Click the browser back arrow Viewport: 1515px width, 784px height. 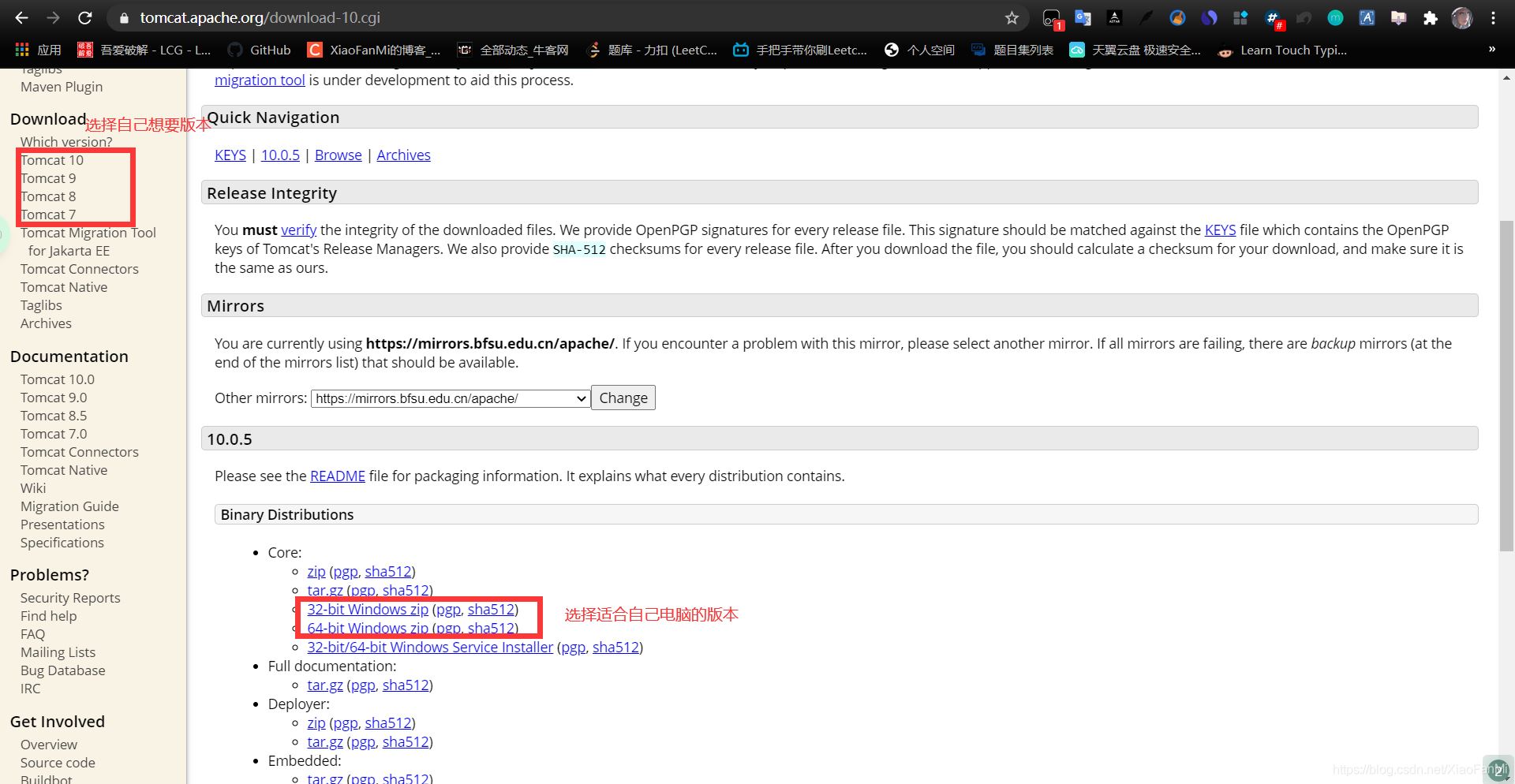coord(21,17)
